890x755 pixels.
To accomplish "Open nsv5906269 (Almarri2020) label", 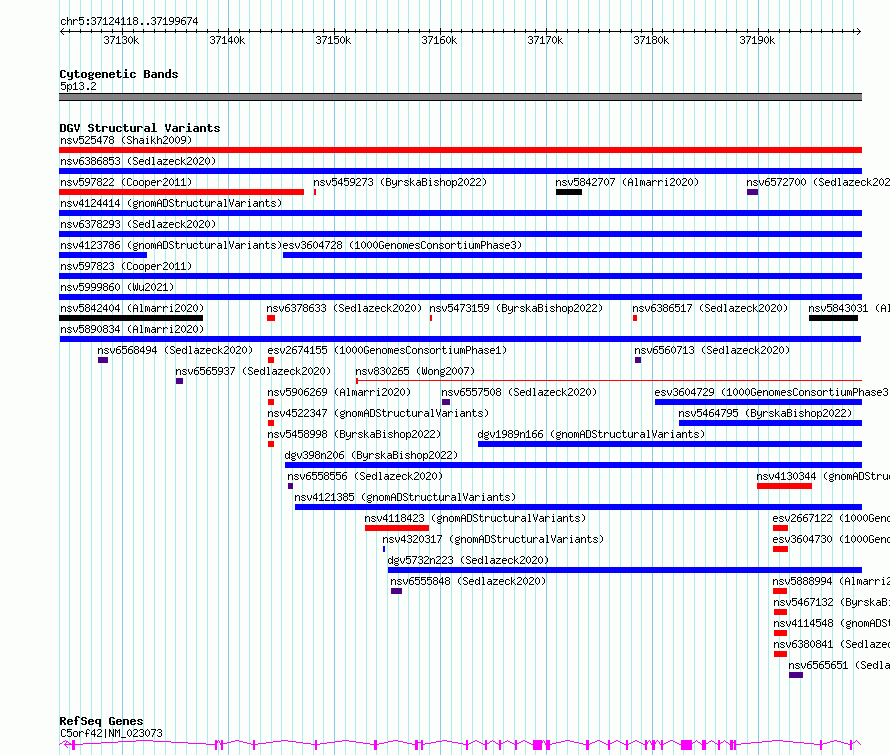I will click(x=339, y=392).
